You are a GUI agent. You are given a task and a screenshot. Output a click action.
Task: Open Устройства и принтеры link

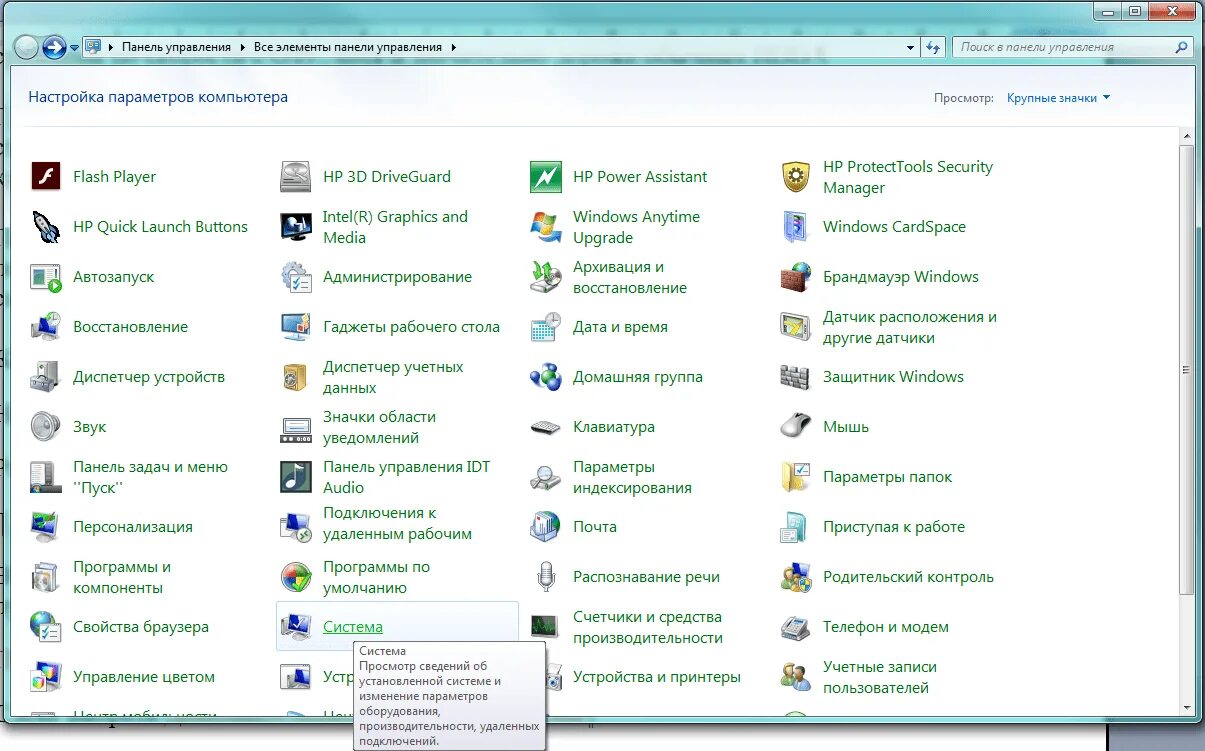pyautogui.click(x=657, y=677)
